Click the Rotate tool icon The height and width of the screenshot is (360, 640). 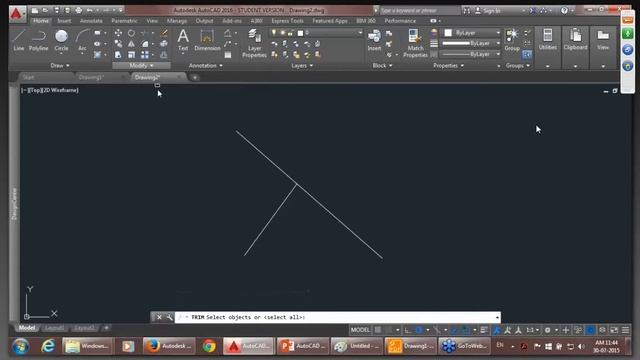pyautogui.click(x=131, y=33)
